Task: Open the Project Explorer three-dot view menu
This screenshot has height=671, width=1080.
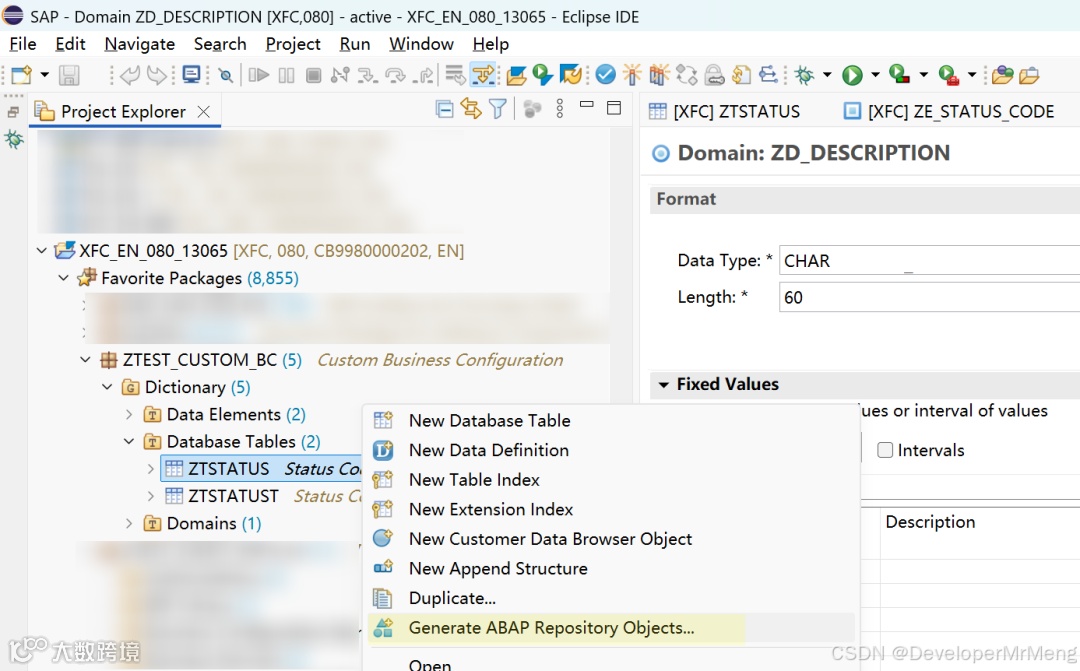Action: [560, 109]
